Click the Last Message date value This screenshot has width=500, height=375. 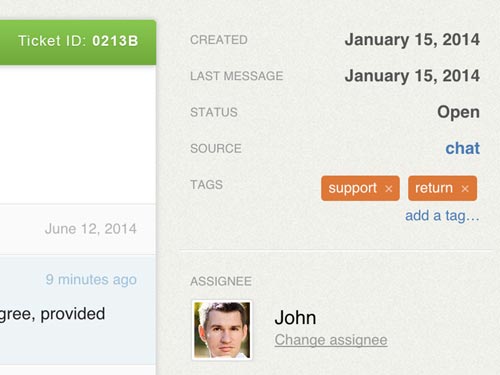click(x=412, y=76)
